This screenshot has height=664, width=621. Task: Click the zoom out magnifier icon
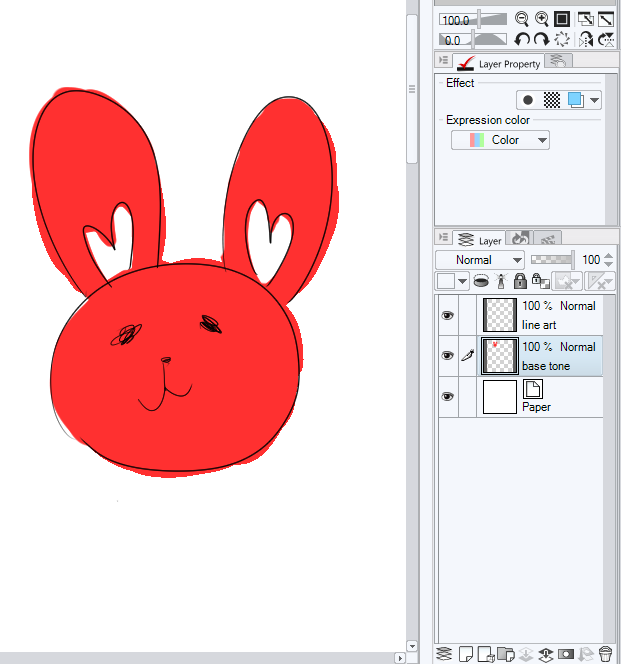(521, 19)
